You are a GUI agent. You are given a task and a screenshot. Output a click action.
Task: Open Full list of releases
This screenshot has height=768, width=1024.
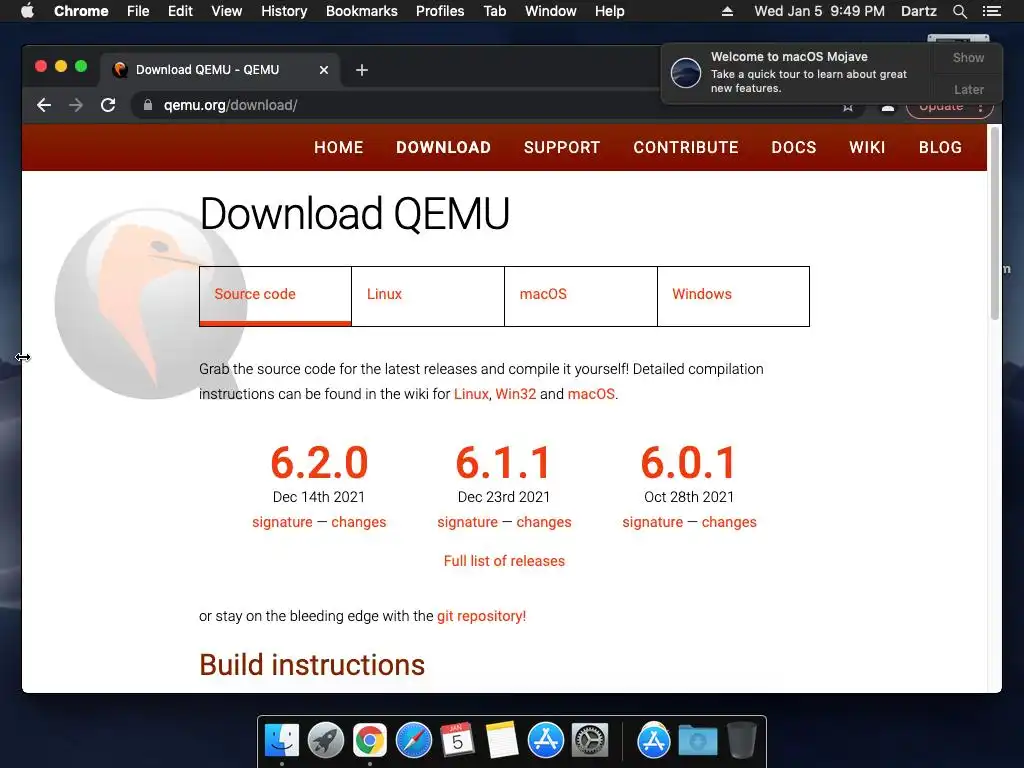tap(504, 561)
